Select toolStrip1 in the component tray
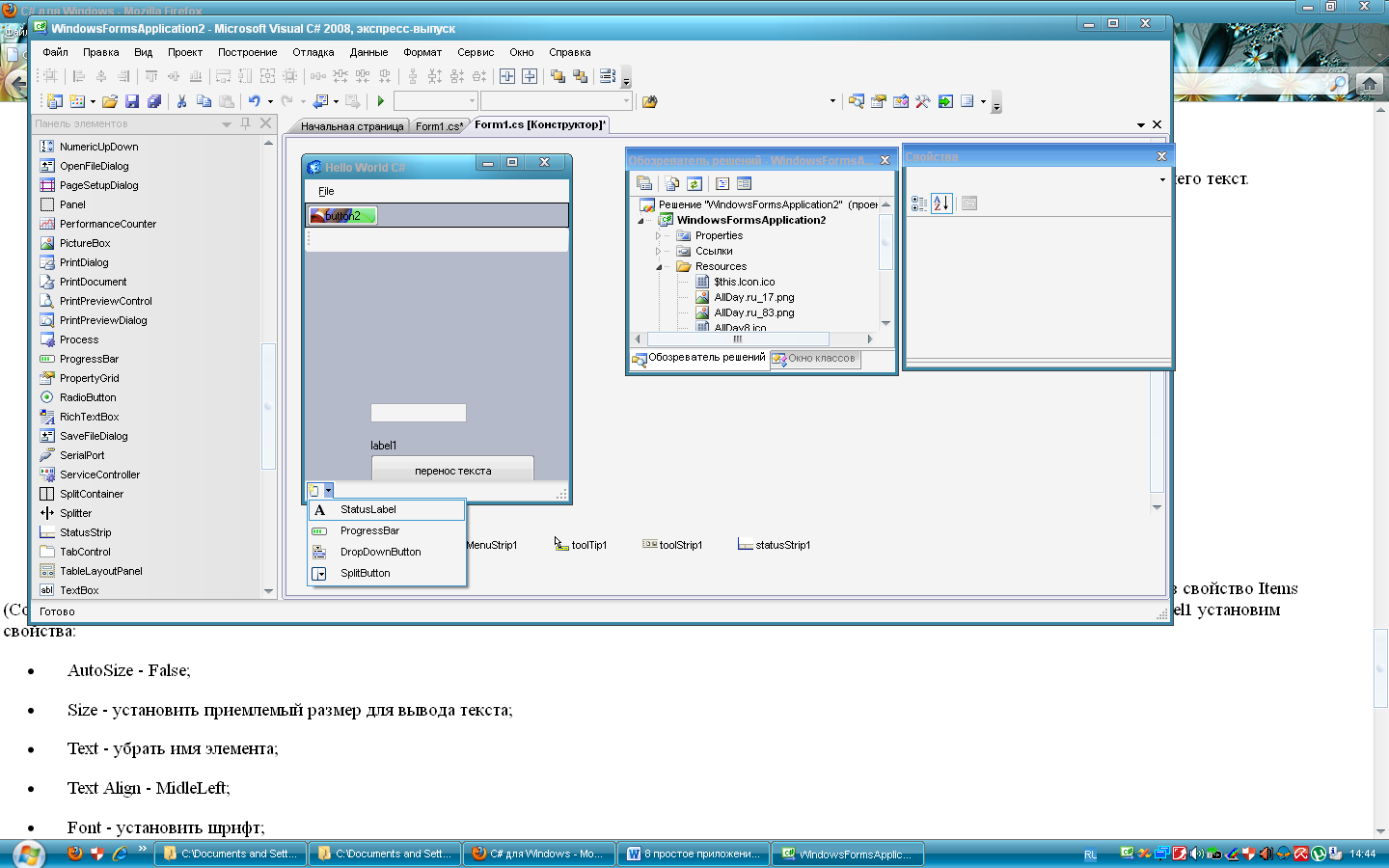 pyautogui.click(x=672, y=545)
